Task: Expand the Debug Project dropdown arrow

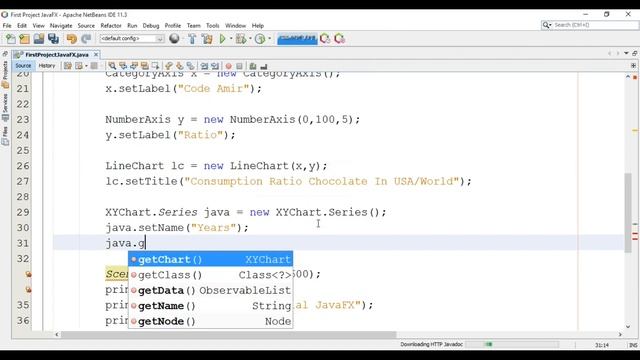Action: (250, 39)
